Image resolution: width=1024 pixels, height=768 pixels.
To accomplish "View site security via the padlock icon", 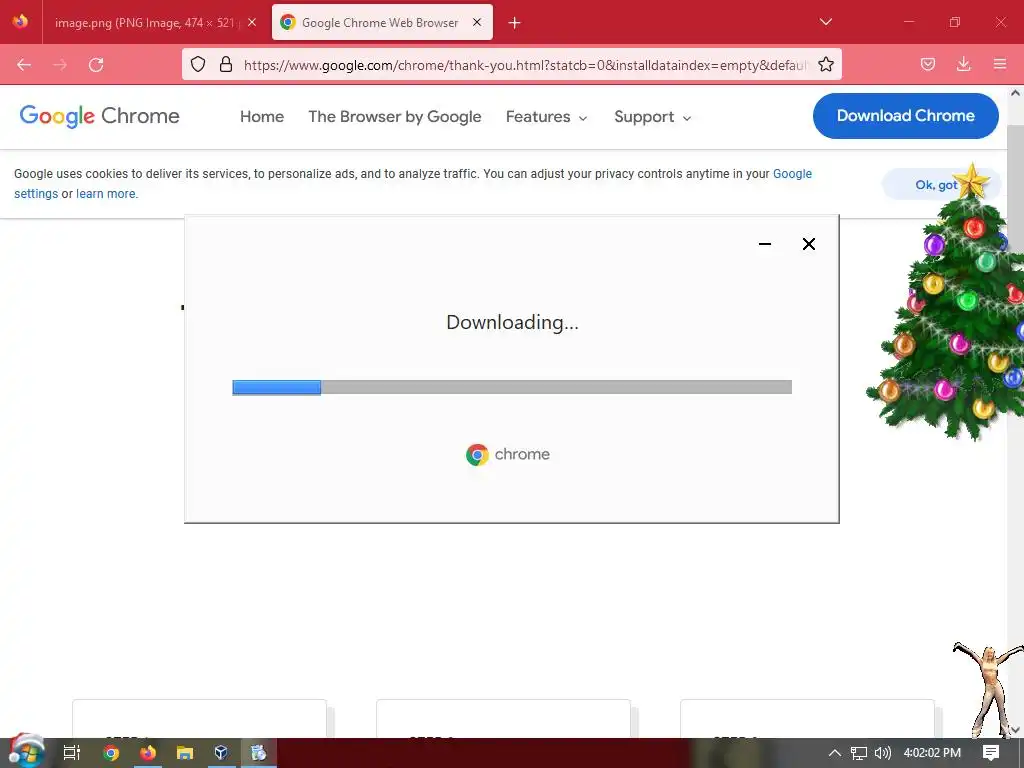I will click(226, 64).
